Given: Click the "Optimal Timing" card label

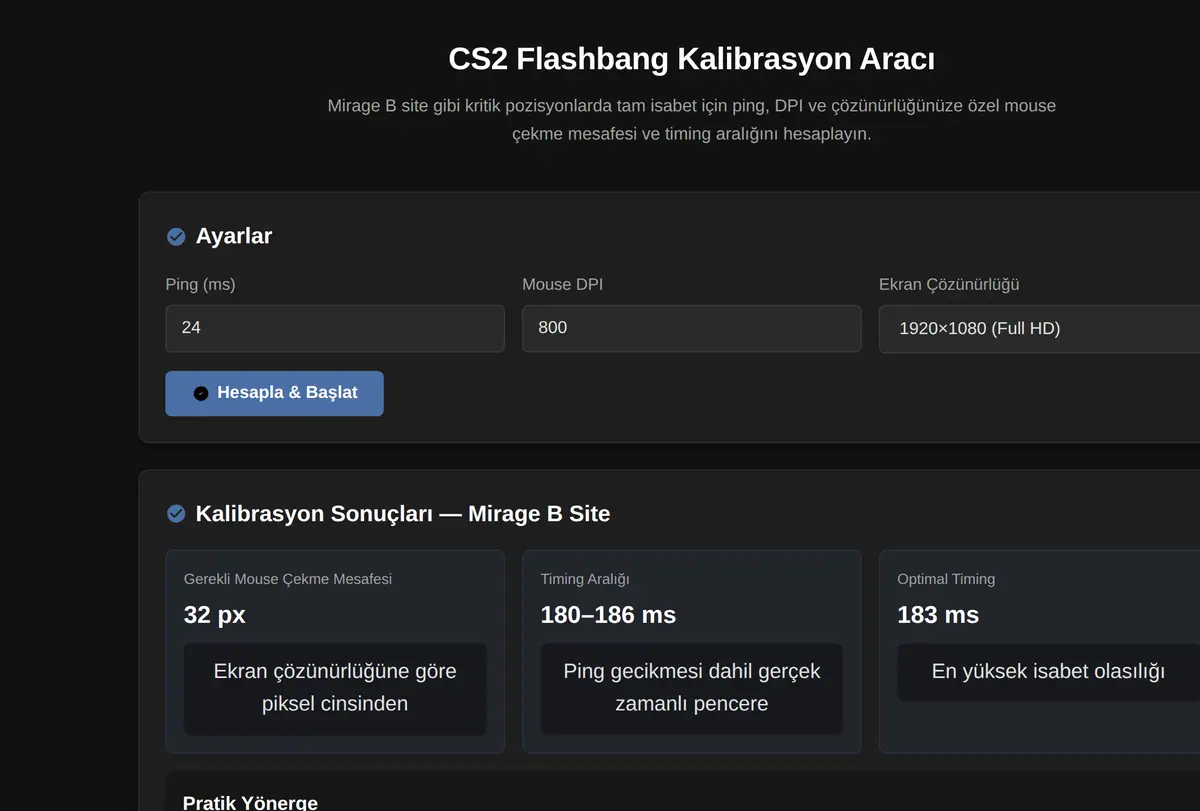Looking at the screenshot, I should point(946,579).
